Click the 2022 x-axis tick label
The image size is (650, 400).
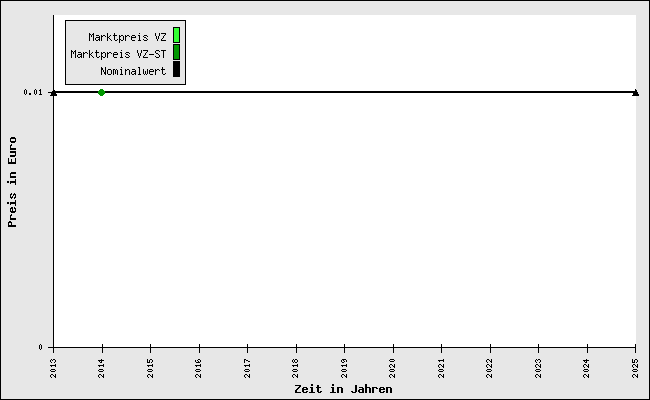pos(490,364)
